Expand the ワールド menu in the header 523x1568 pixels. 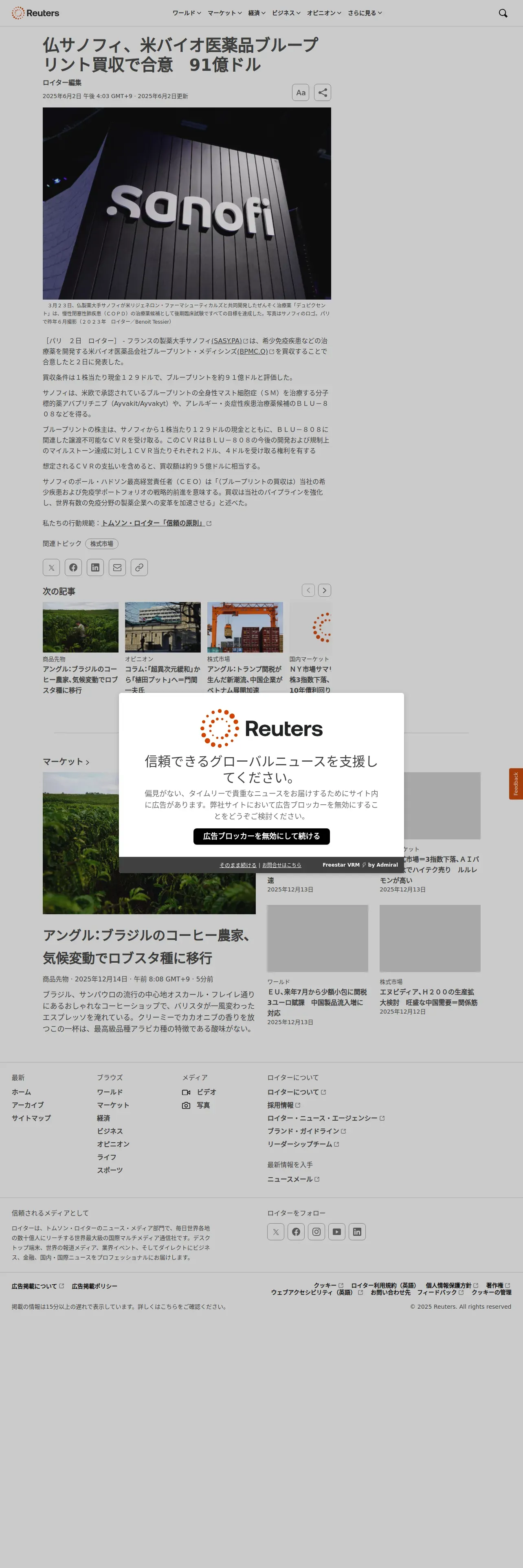186,13
